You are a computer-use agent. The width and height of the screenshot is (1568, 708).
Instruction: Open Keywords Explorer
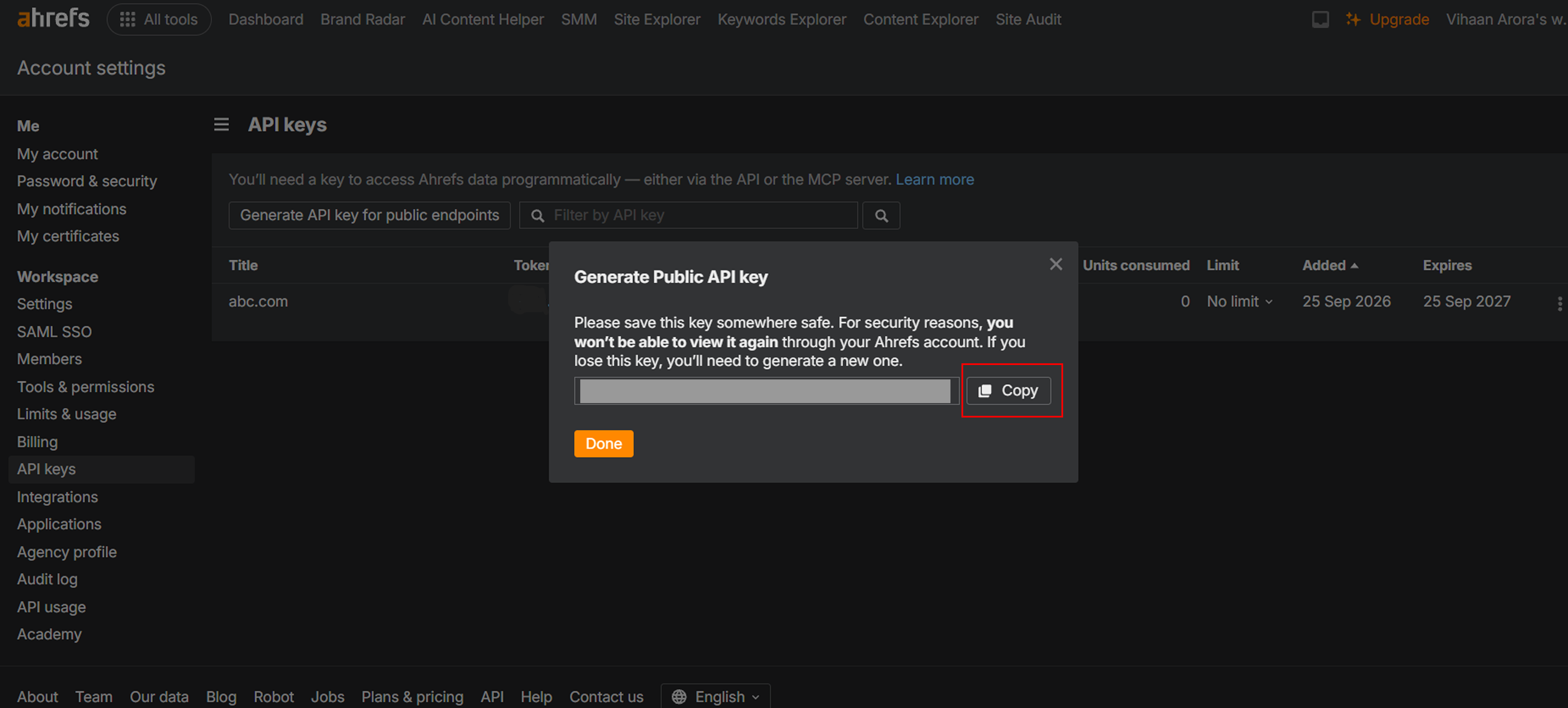pos(781,19)
